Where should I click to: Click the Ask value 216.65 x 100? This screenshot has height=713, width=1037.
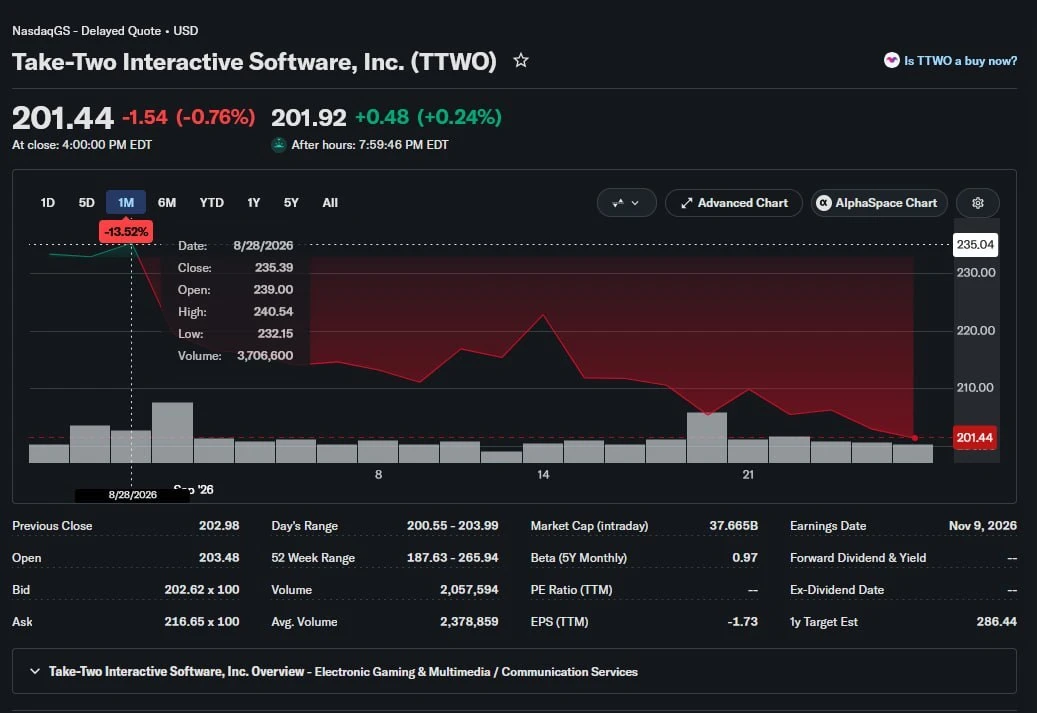(x=202, y=622)
